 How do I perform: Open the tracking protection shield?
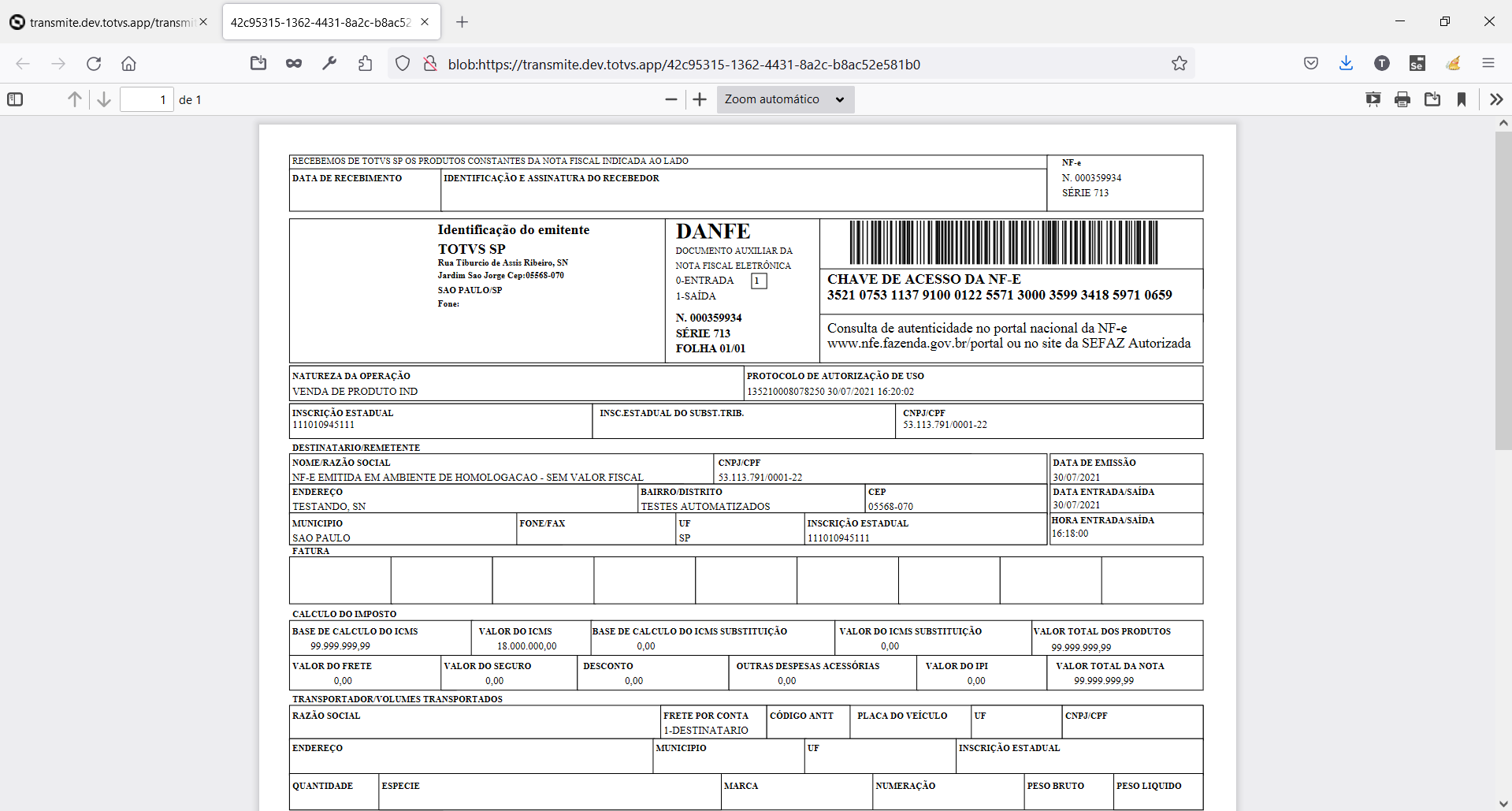[x=403, y=64]
